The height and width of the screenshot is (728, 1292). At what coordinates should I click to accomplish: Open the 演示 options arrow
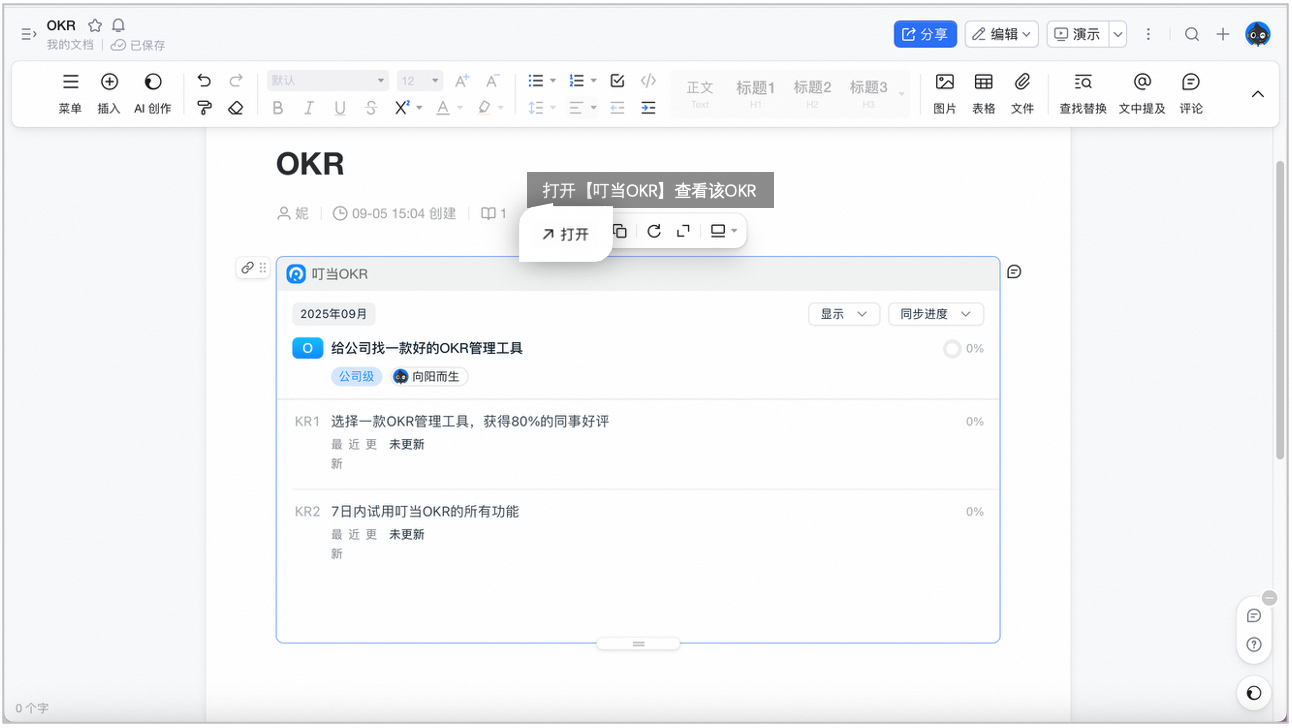(x=1118, y=34)
